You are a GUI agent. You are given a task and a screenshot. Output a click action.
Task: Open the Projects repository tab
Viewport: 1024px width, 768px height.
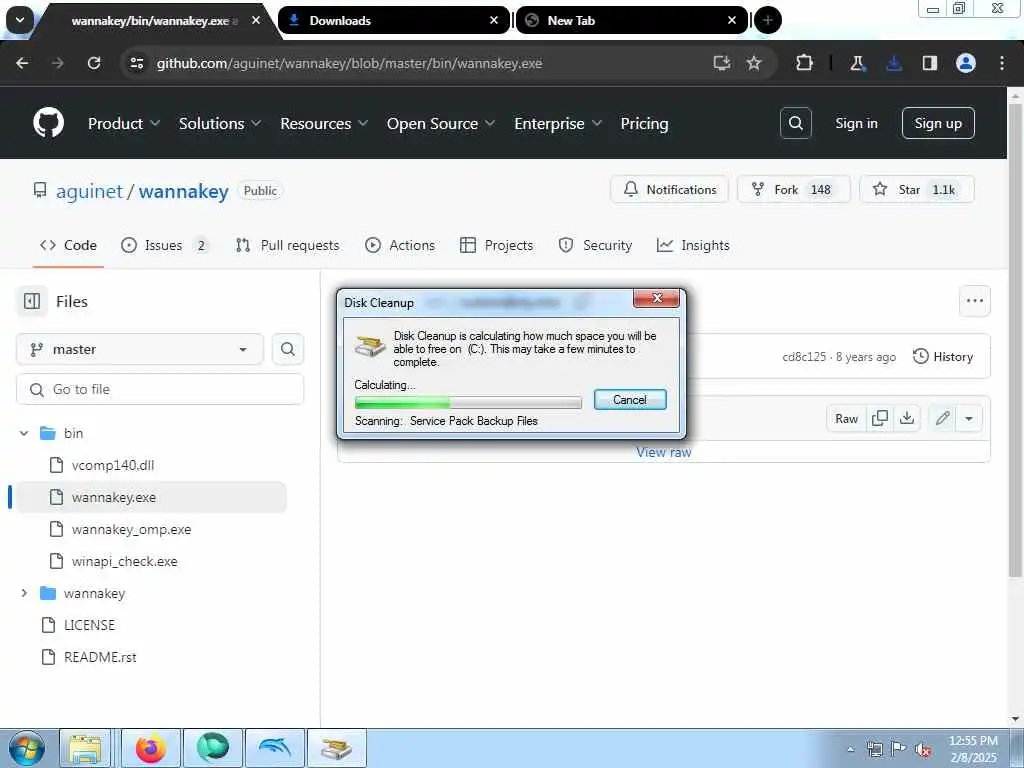tap(496, 245)
